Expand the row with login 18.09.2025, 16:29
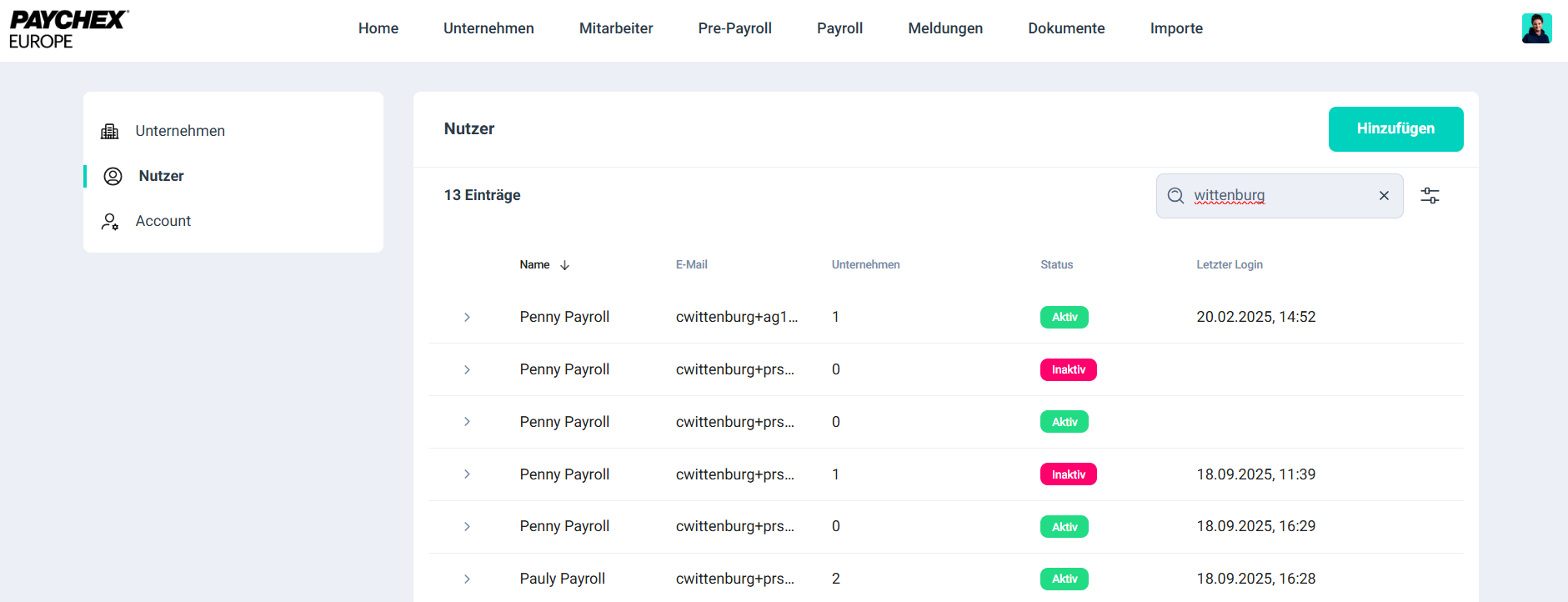 point(467,527)
